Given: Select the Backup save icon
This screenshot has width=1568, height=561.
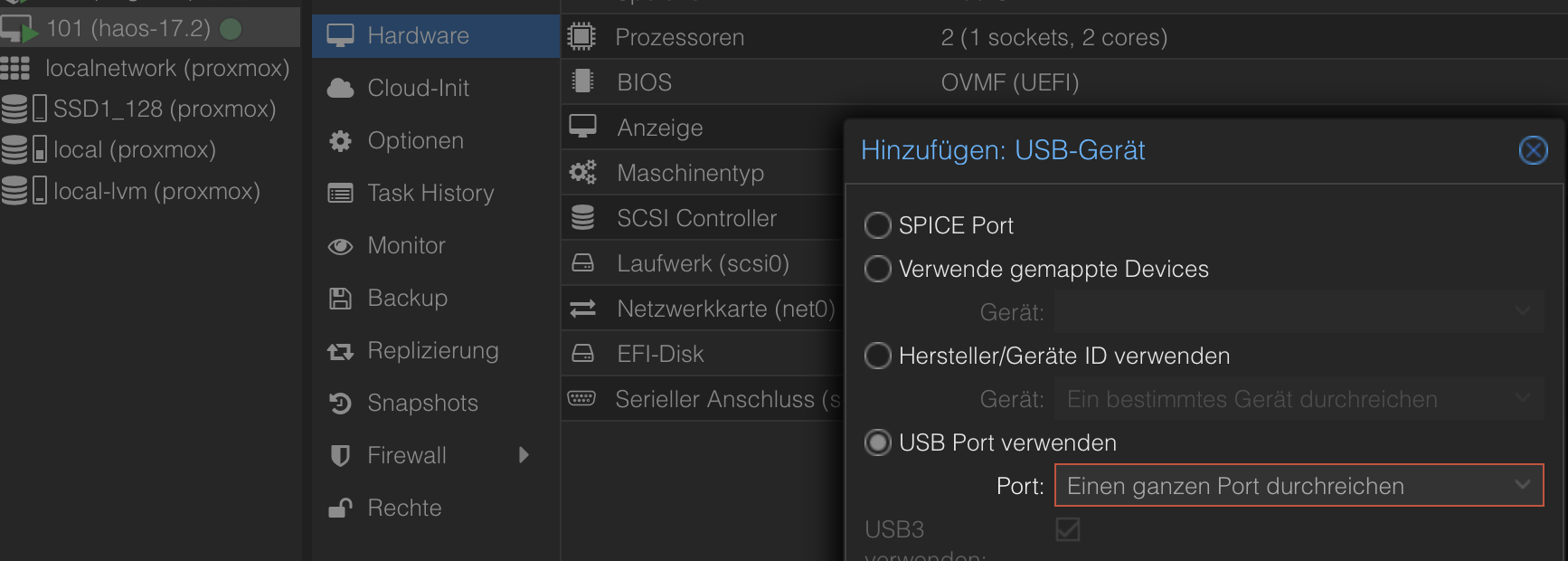Looking at the screenshot, I should [339, 298].
